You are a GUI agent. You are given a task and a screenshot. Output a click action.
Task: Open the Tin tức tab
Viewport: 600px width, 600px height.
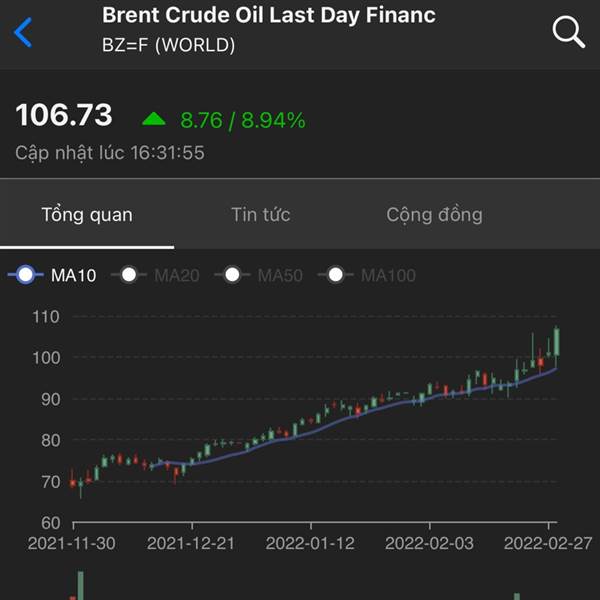point(261,214)
